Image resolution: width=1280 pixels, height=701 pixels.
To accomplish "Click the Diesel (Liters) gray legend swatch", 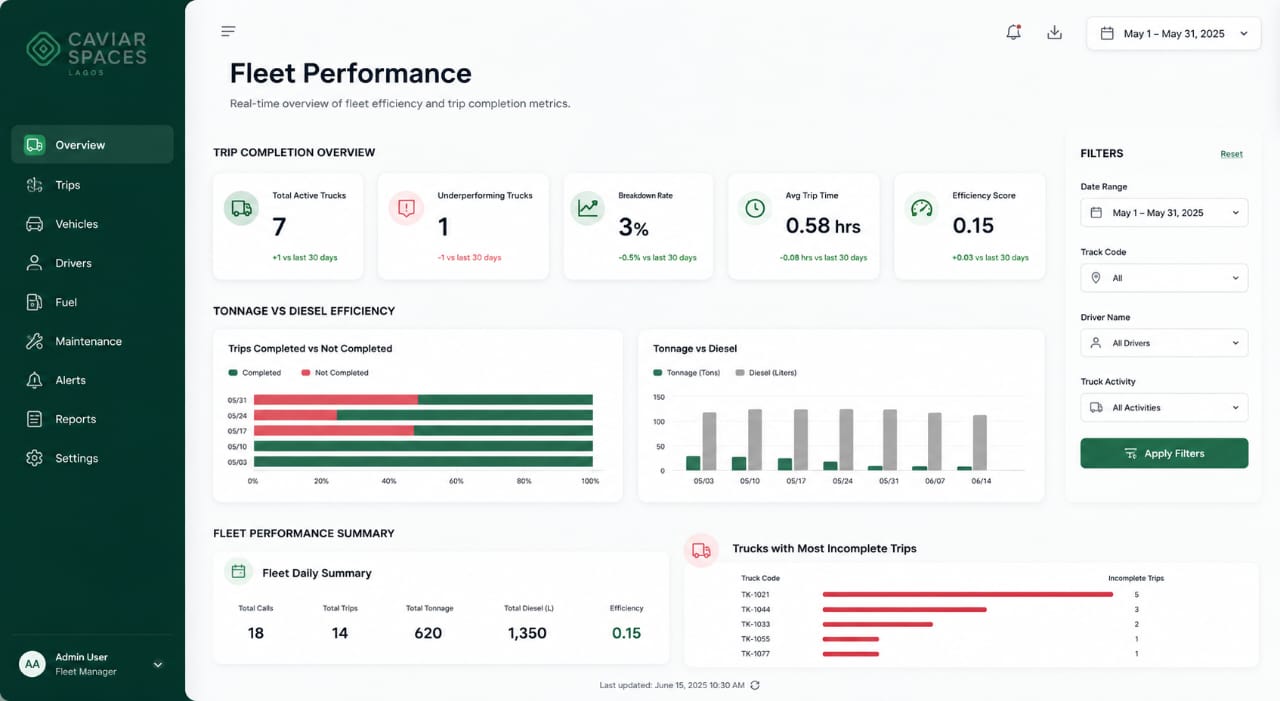I will 740,373.
